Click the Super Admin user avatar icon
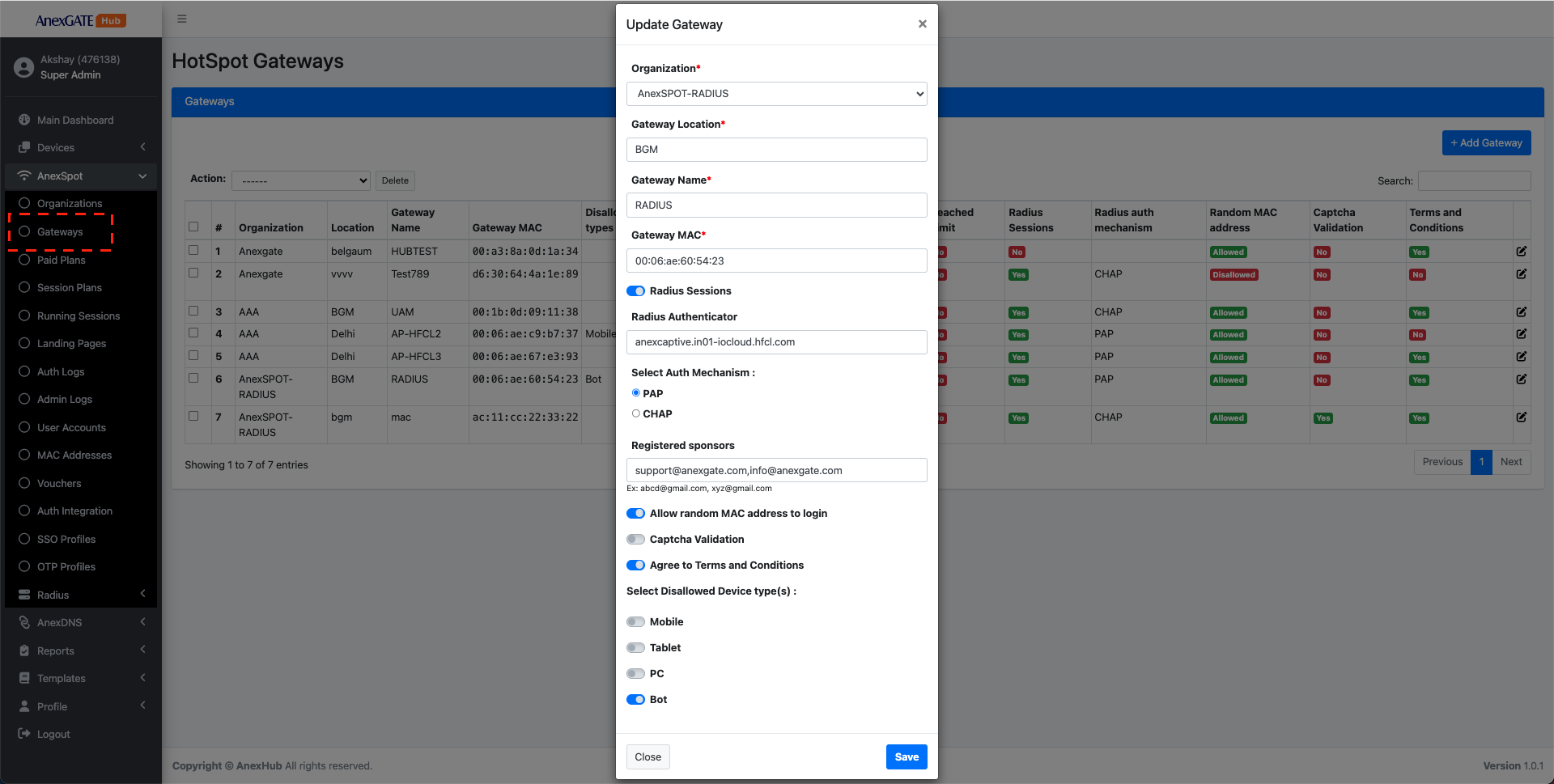The image size is (1554, 784). pyautogui.click(x=23, y=66)
